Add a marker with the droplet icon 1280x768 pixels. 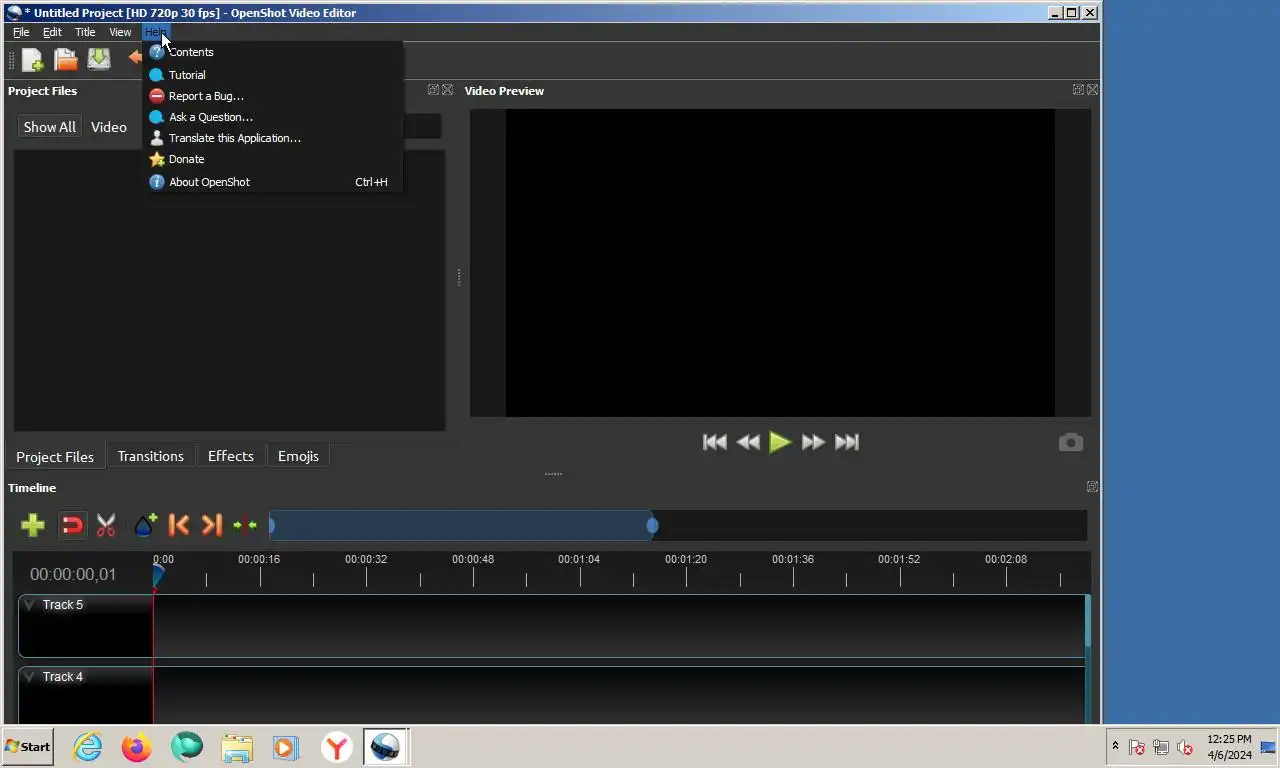pyautogui.click(x=145, y=525)
